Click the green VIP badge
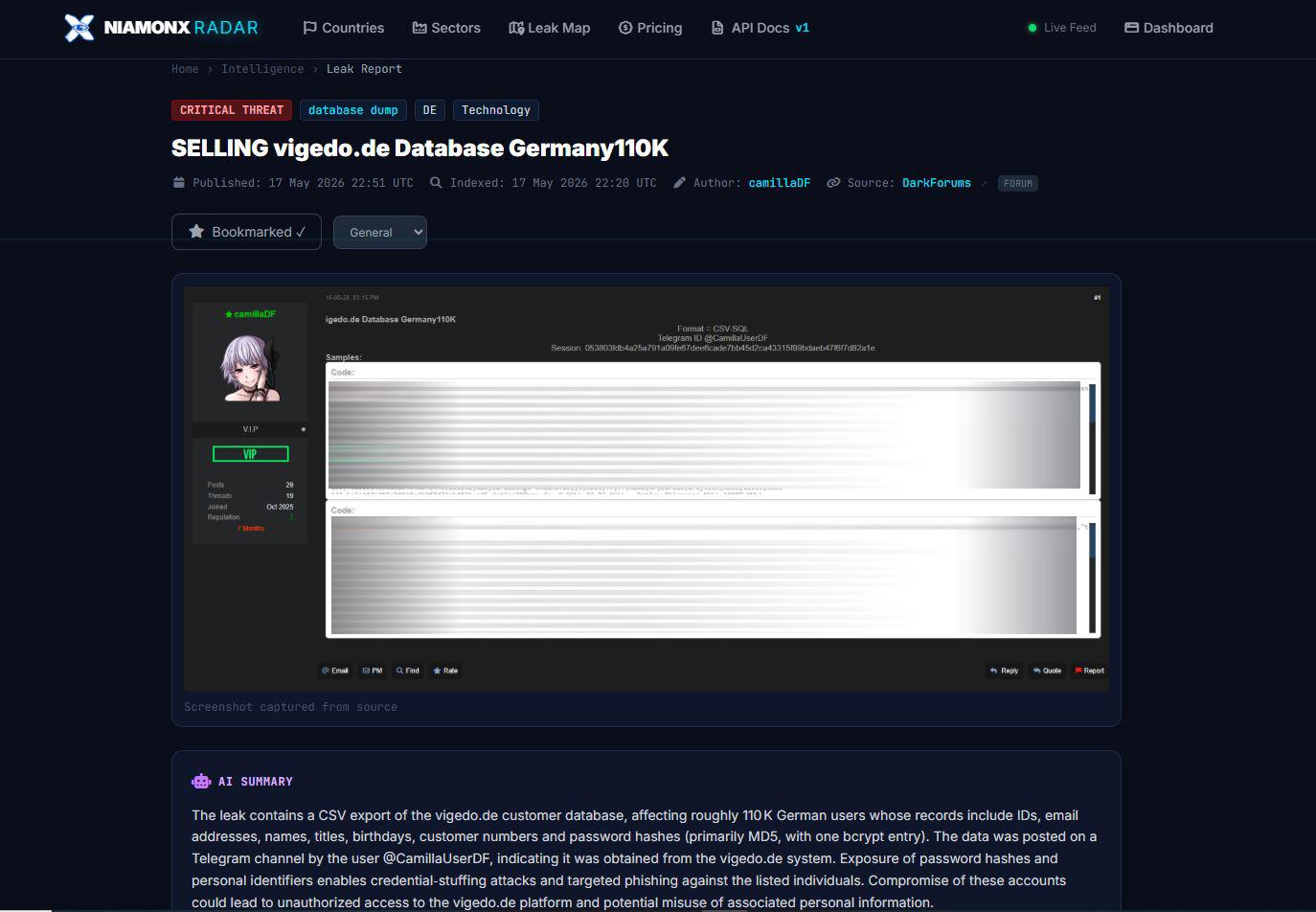1316x912 pixels. (x=250, y=454)
